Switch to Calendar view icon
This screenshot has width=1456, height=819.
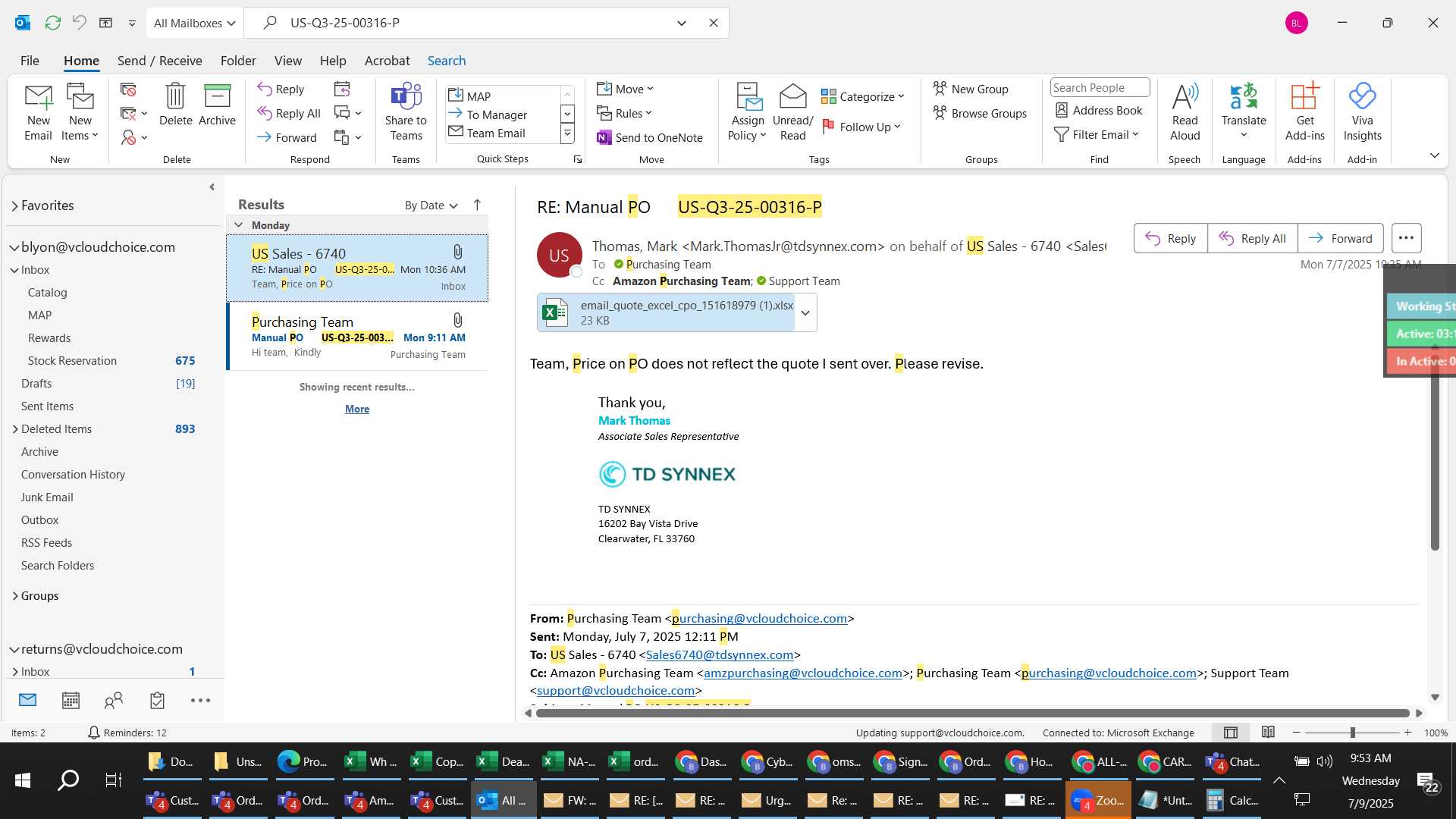[x=71, y=700]
